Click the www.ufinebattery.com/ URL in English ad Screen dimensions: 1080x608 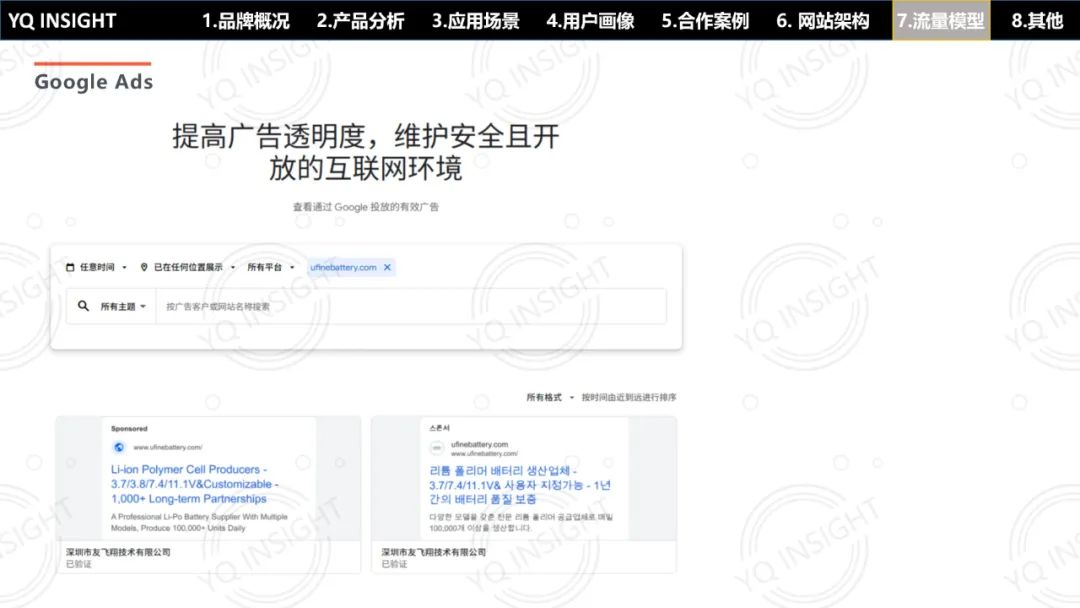167,448
